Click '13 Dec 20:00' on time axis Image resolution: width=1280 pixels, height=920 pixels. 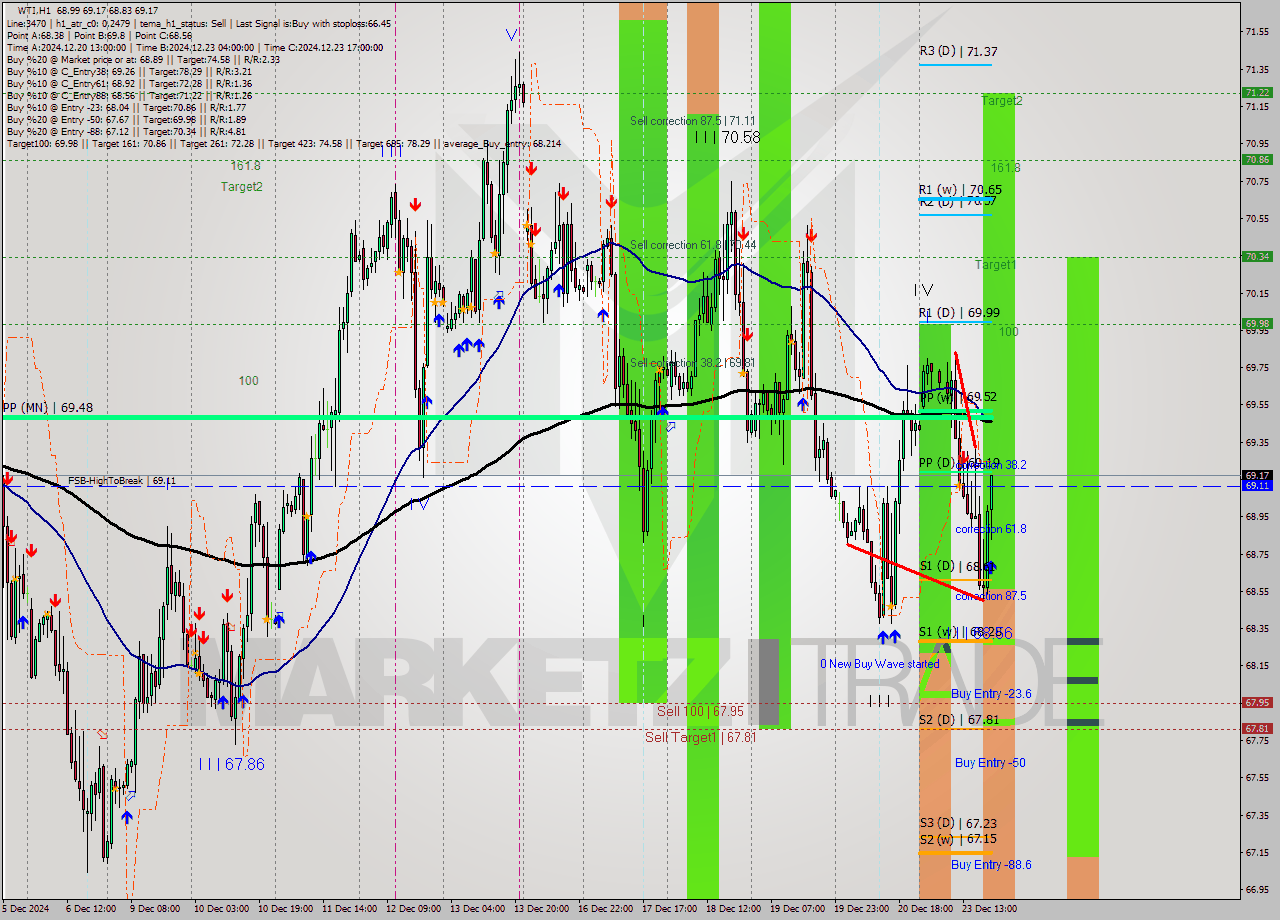pyautogui.click(x=543, y=909)
